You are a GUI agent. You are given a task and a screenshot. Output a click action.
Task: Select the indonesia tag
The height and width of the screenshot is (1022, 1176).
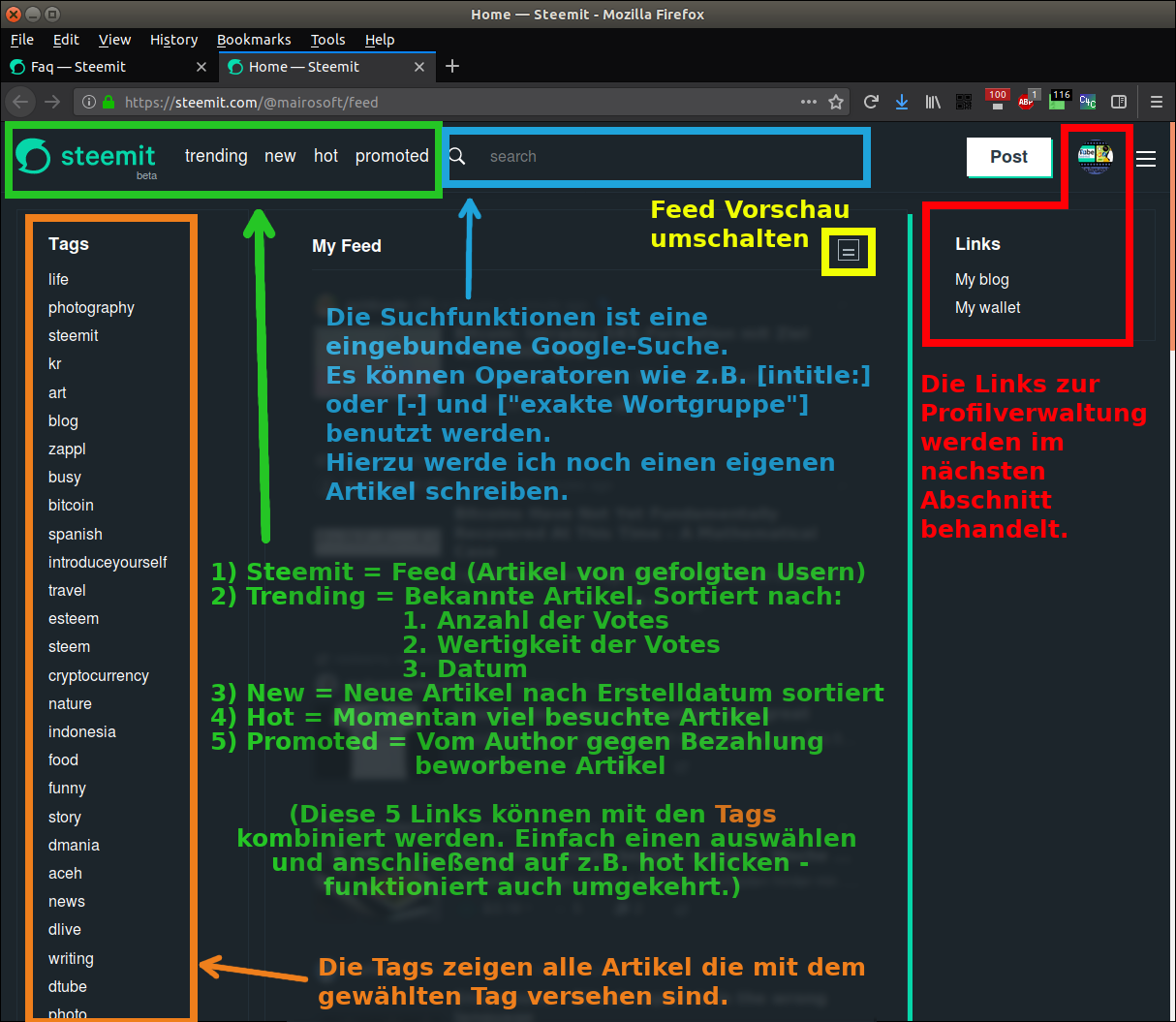82,731
